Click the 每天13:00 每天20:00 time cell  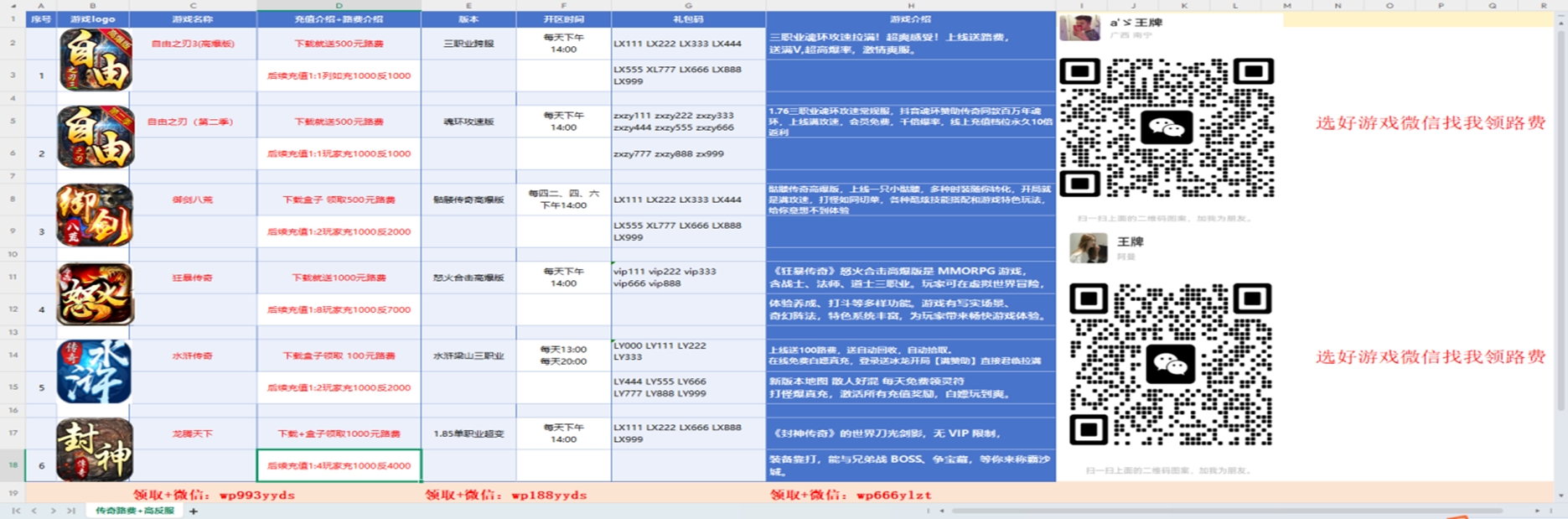coord(564,356)
